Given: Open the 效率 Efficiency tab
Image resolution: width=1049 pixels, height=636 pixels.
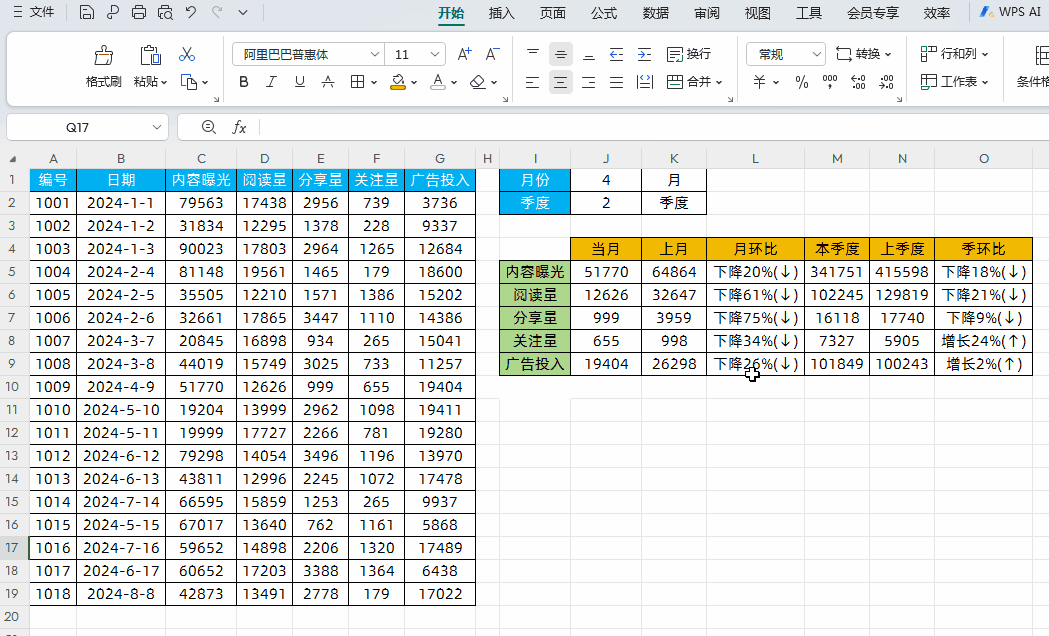Looking at the screenshot, I should click(x=937, y=13).
